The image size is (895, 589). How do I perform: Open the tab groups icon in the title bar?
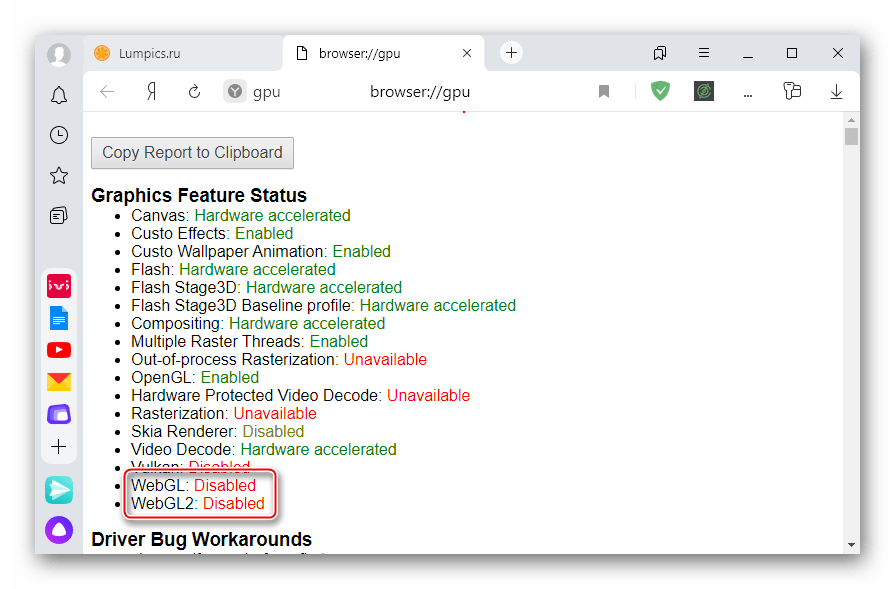pos(660,53)
